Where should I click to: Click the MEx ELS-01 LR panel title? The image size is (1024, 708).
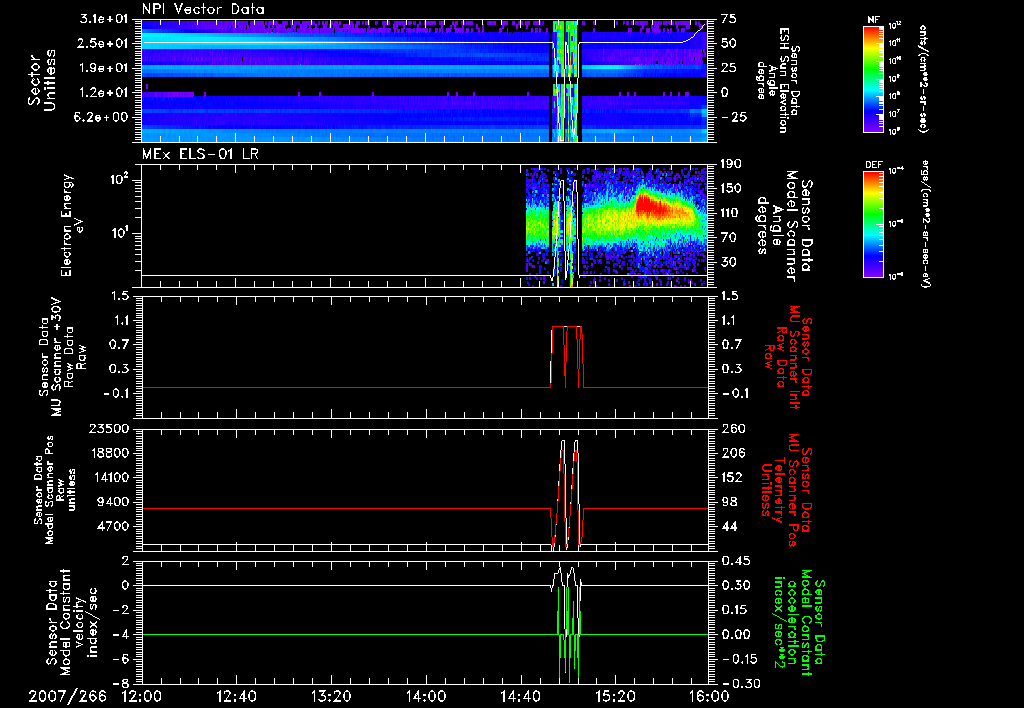pos(200,154)
